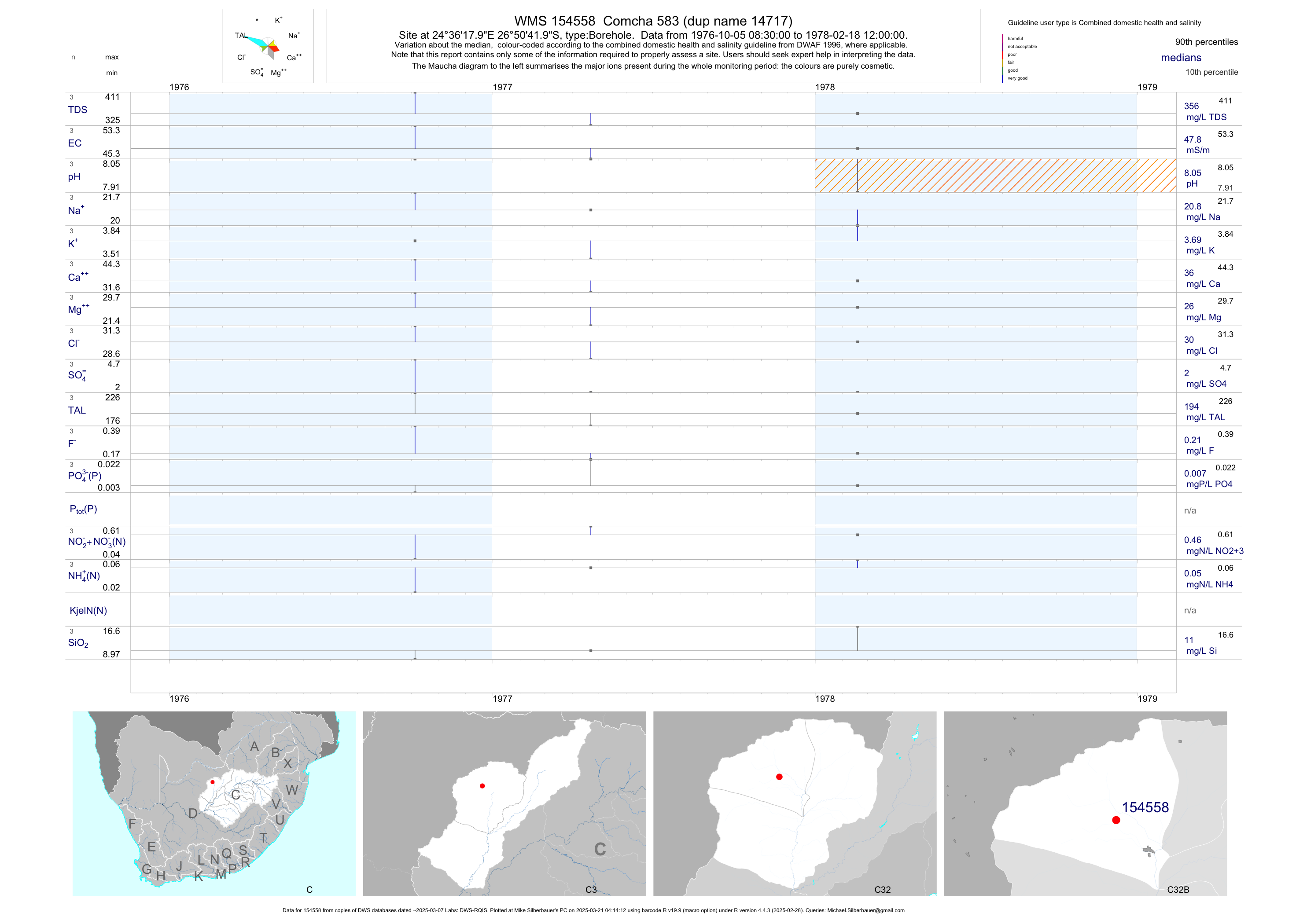This screenshot has width=1307, height=924.
Task: Click the KjelN(N) row label
Action: click(88, 611)
